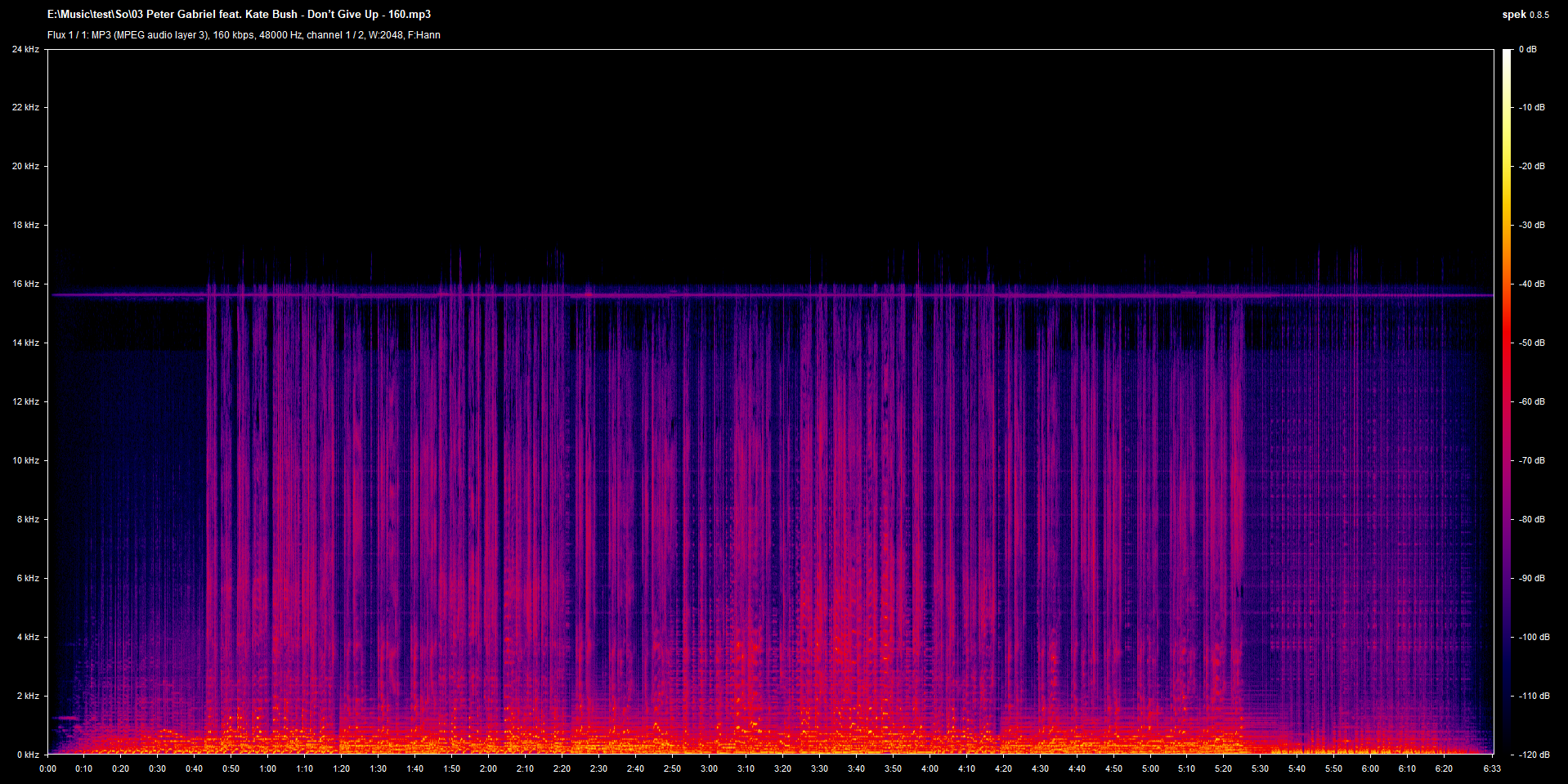Click the 2:30 time axis marker
This screenshot has width=1568, height=784.
598,768
